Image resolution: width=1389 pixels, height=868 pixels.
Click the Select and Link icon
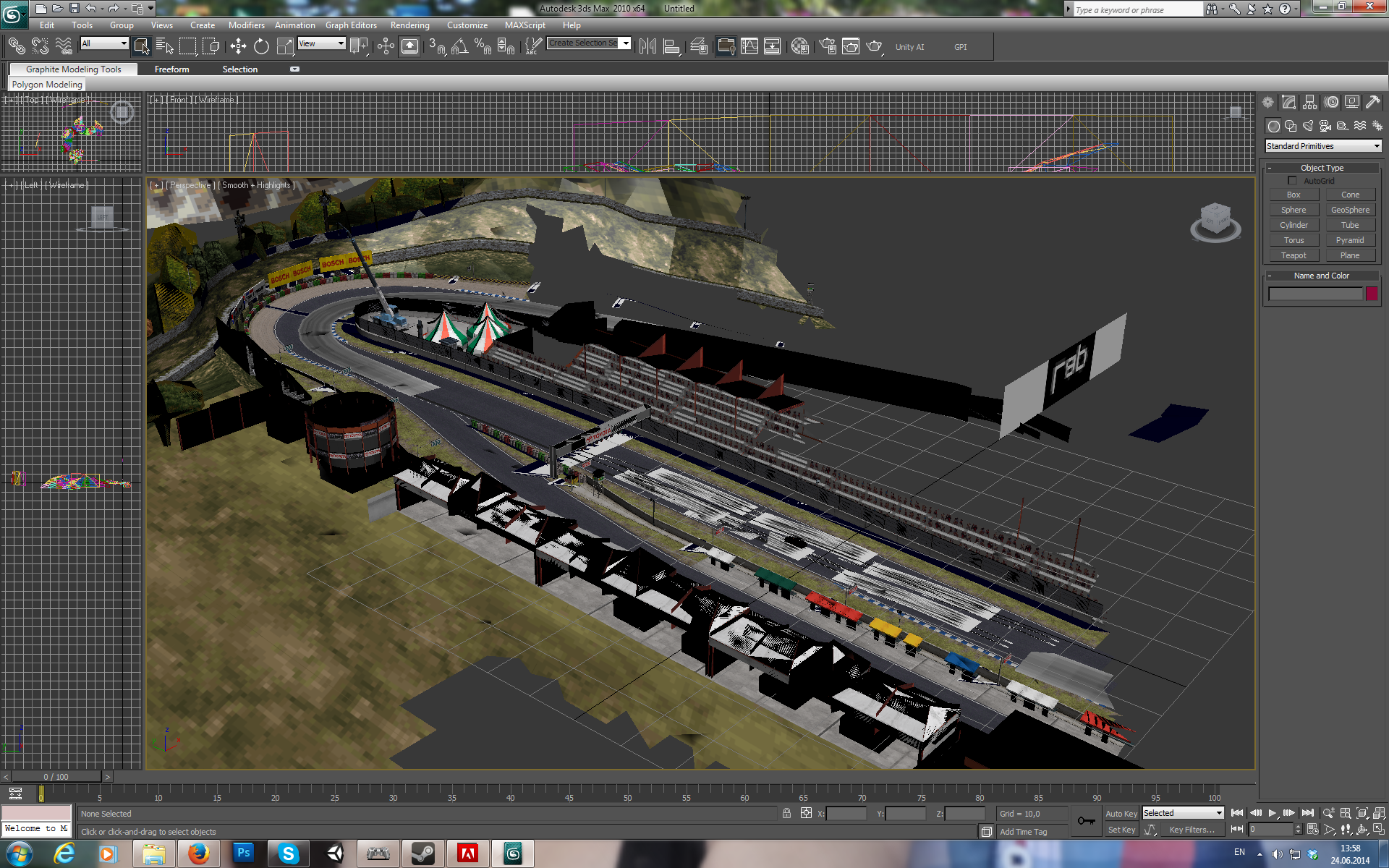tap(16, 47)
